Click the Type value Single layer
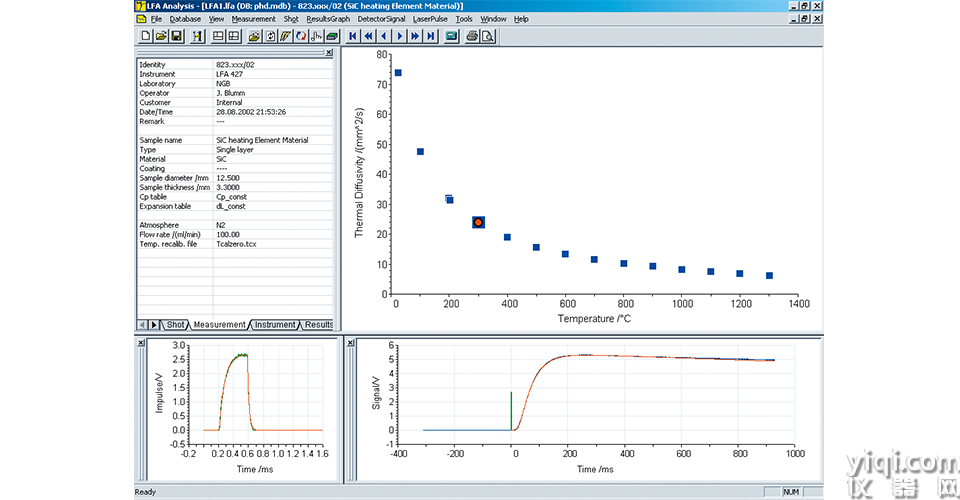 pos(234,149)
